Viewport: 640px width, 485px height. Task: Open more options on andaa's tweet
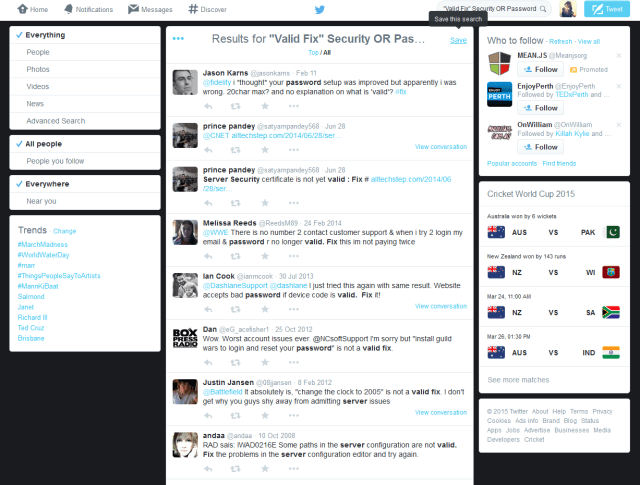[x=294, y=469]
